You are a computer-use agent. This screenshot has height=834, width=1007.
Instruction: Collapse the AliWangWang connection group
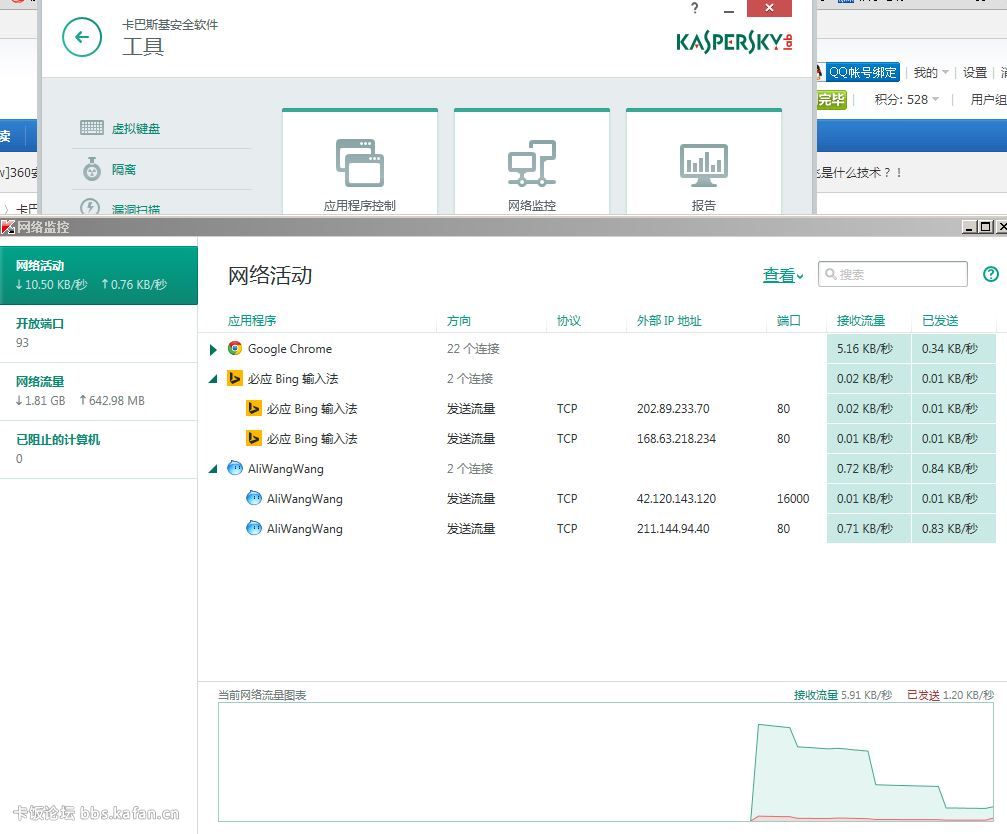click(213, 469)
